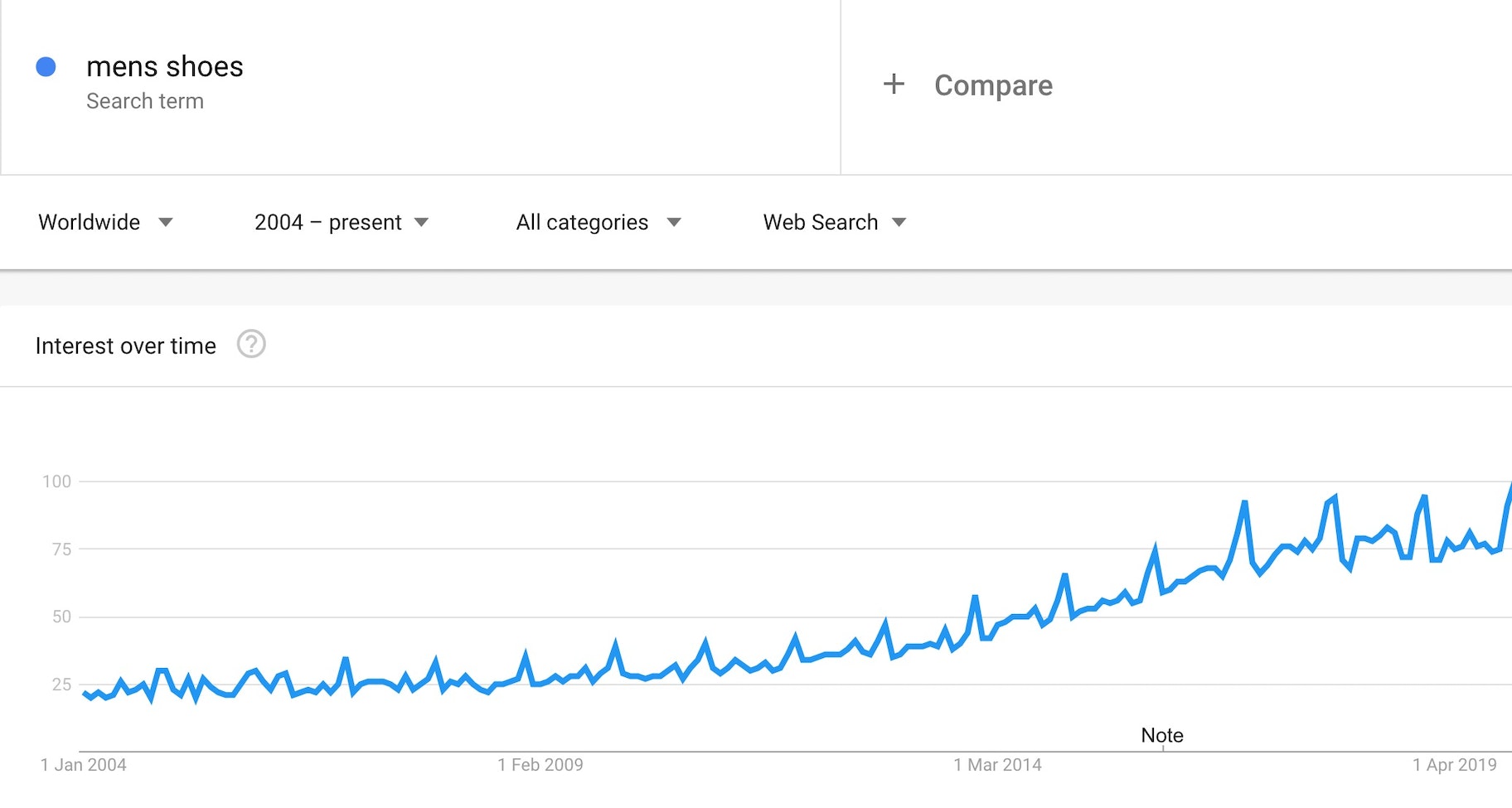This screenshot has height=808, width=1512.
Task: Click the Compare label to add term
Action: [993, 85]
